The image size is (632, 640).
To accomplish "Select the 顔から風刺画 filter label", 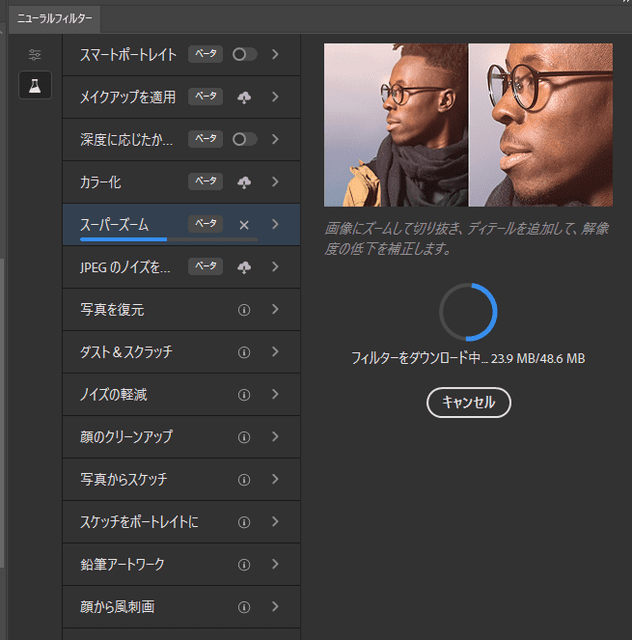I will point(118,607).
